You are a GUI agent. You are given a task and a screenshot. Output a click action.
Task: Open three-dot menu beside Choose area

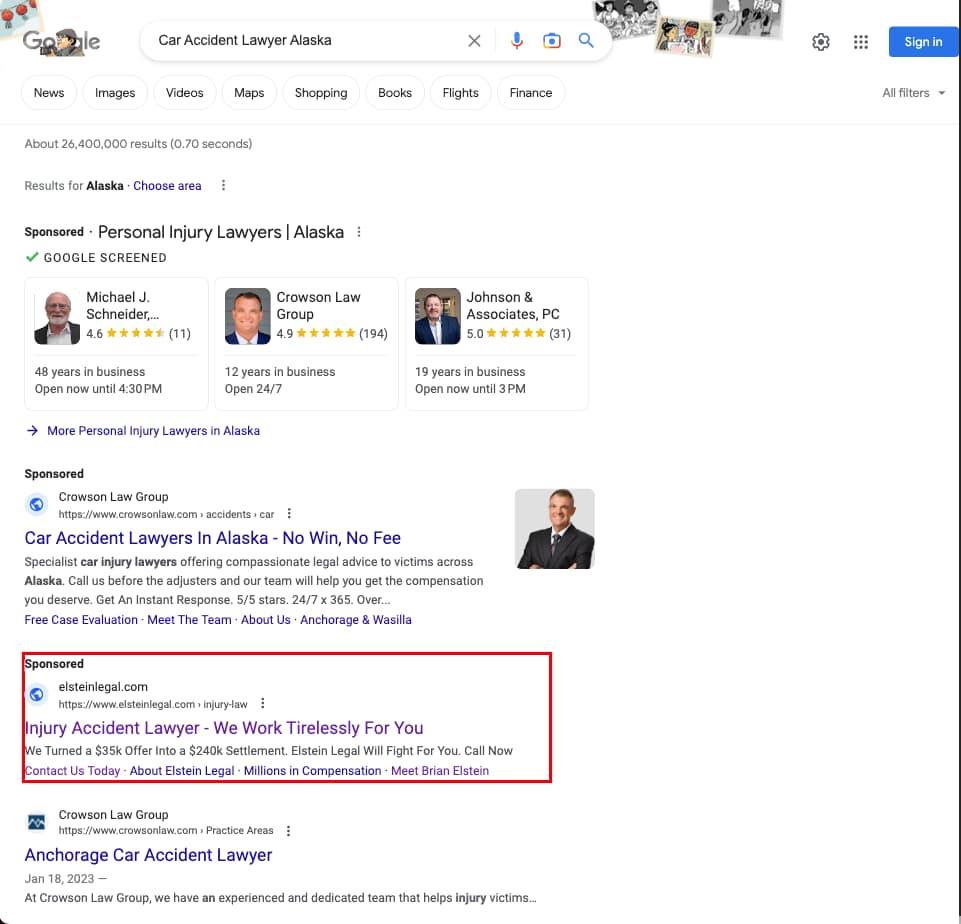tap(223, 185)
